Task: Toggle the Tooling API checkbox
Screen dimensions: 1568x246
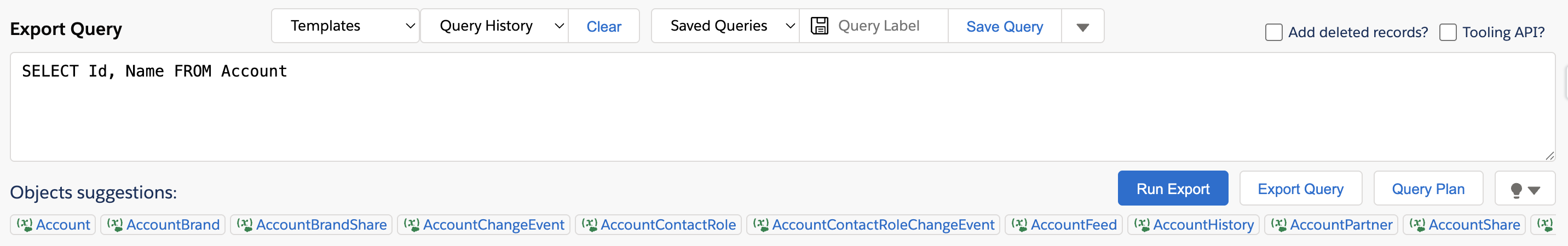Action: [1448, 32]
